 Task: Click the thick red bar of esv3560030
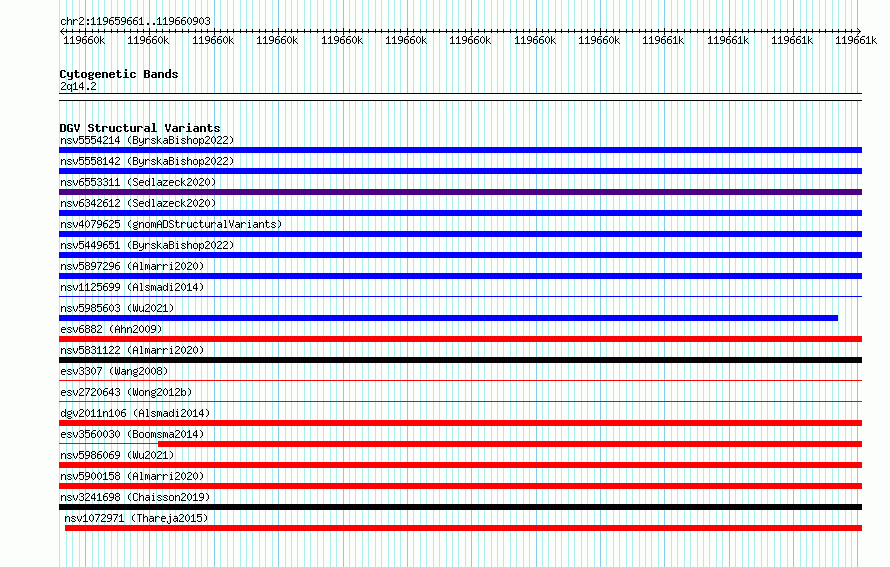[x=510, y=444]
